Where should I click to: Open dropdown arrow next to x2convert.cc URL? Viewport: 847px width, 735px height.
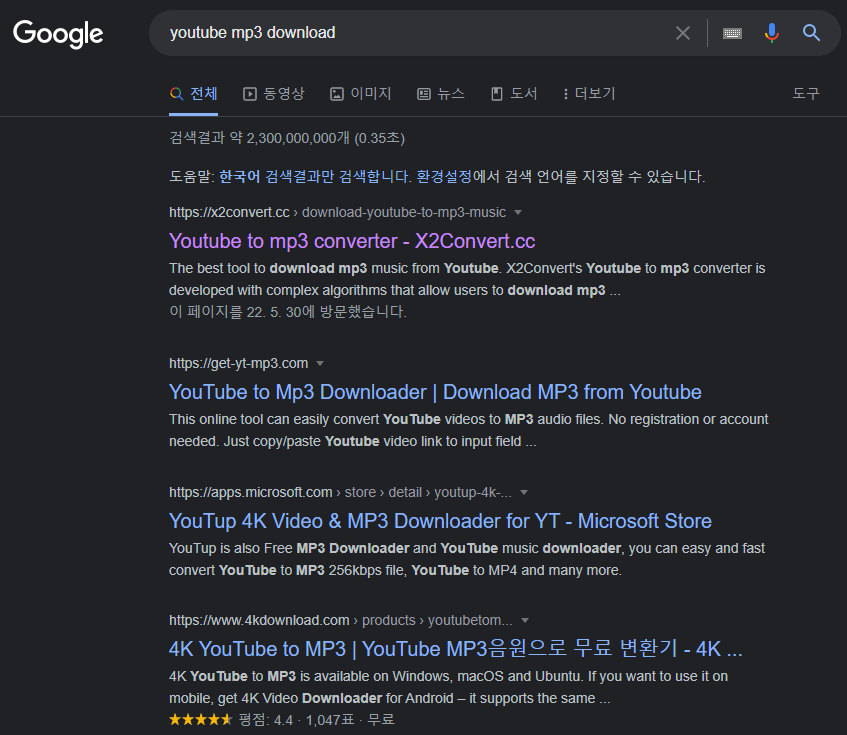tap(518, 212)
